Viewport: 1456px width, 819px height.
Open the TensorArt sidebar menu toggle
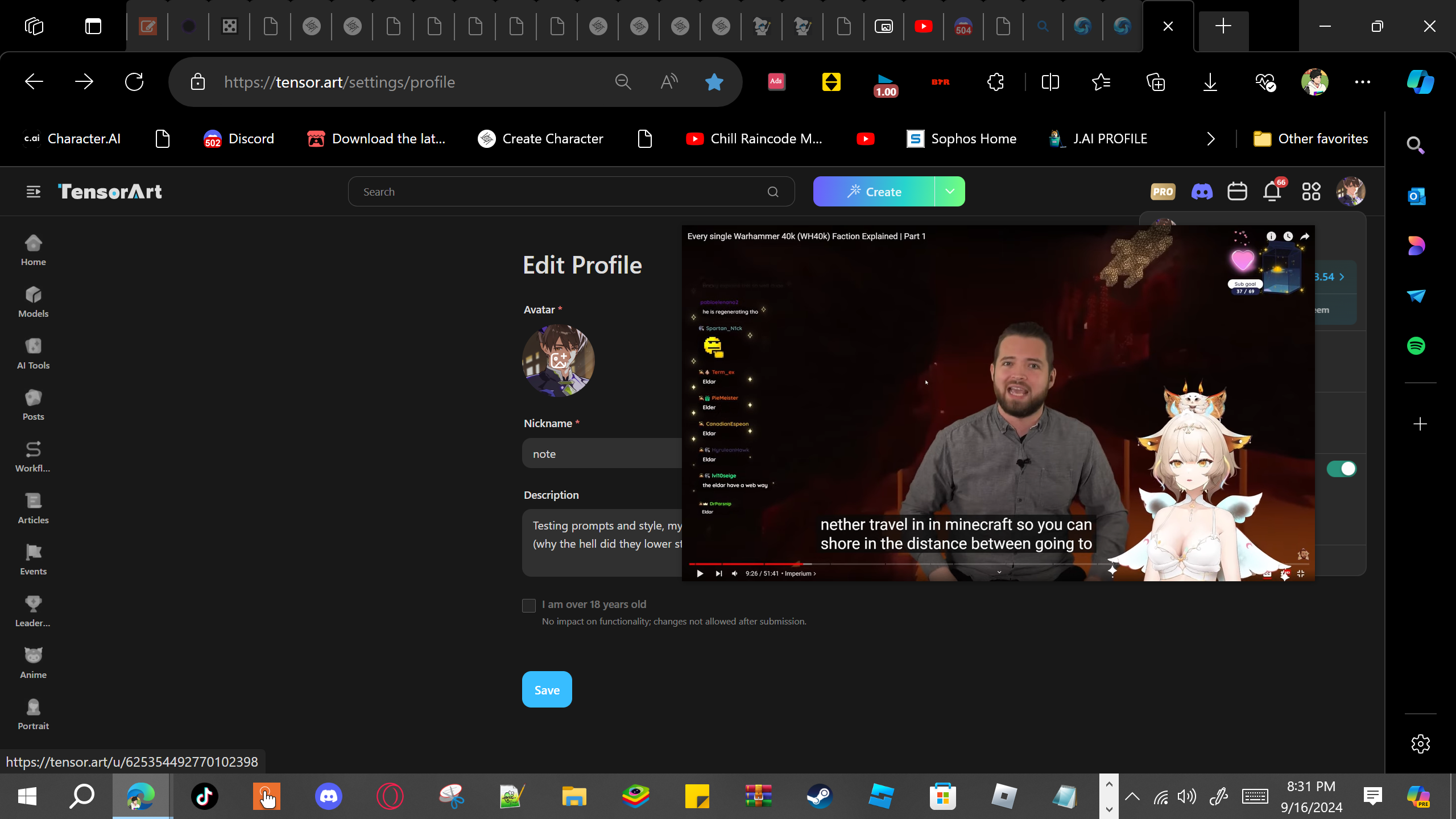(x=34, y=192)
